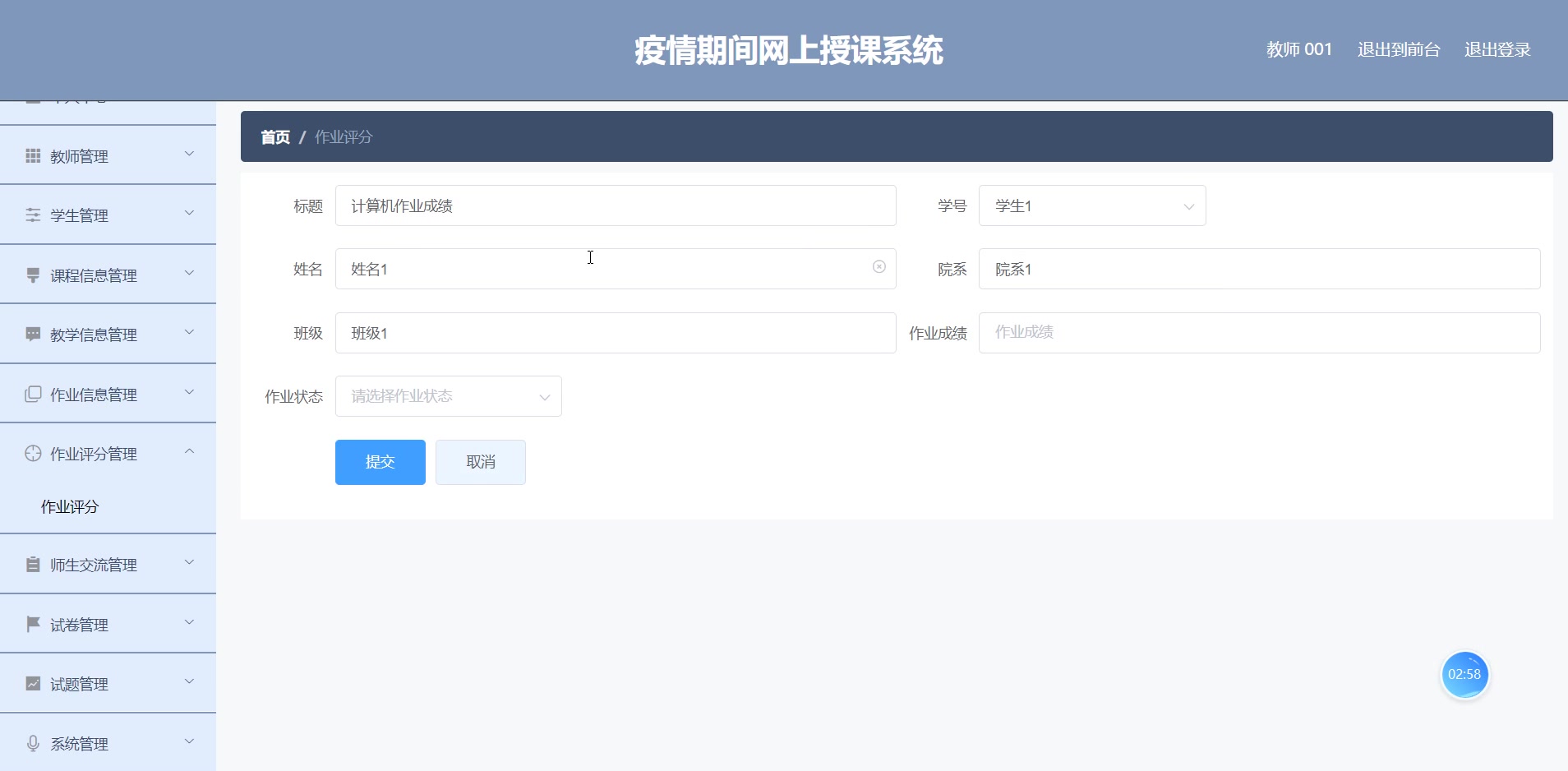Click the 取消 button

pos(481,462)
